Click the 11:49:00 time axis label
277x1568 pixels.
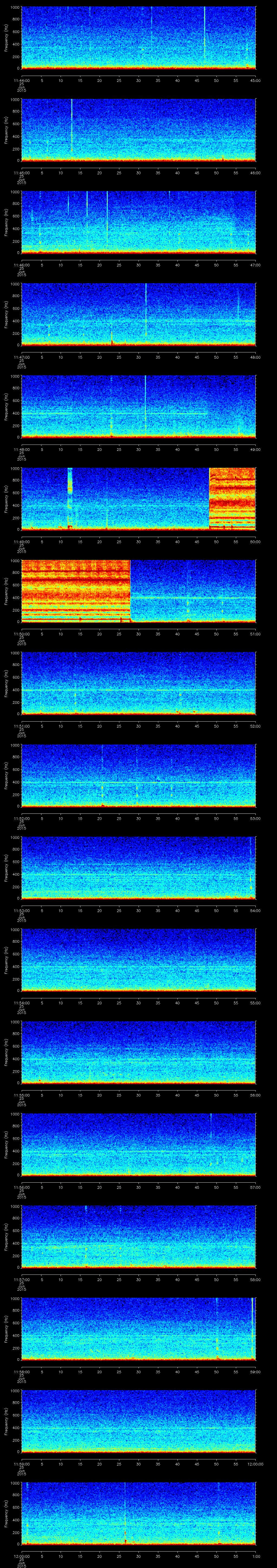pos(21,542)
